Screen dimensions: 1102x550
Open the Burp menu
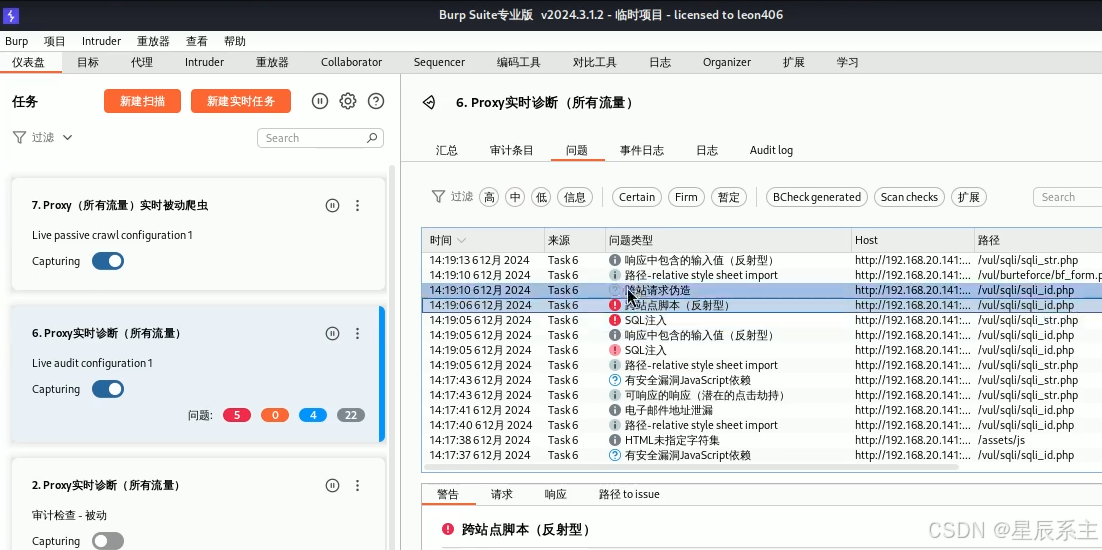coord(16,41)
